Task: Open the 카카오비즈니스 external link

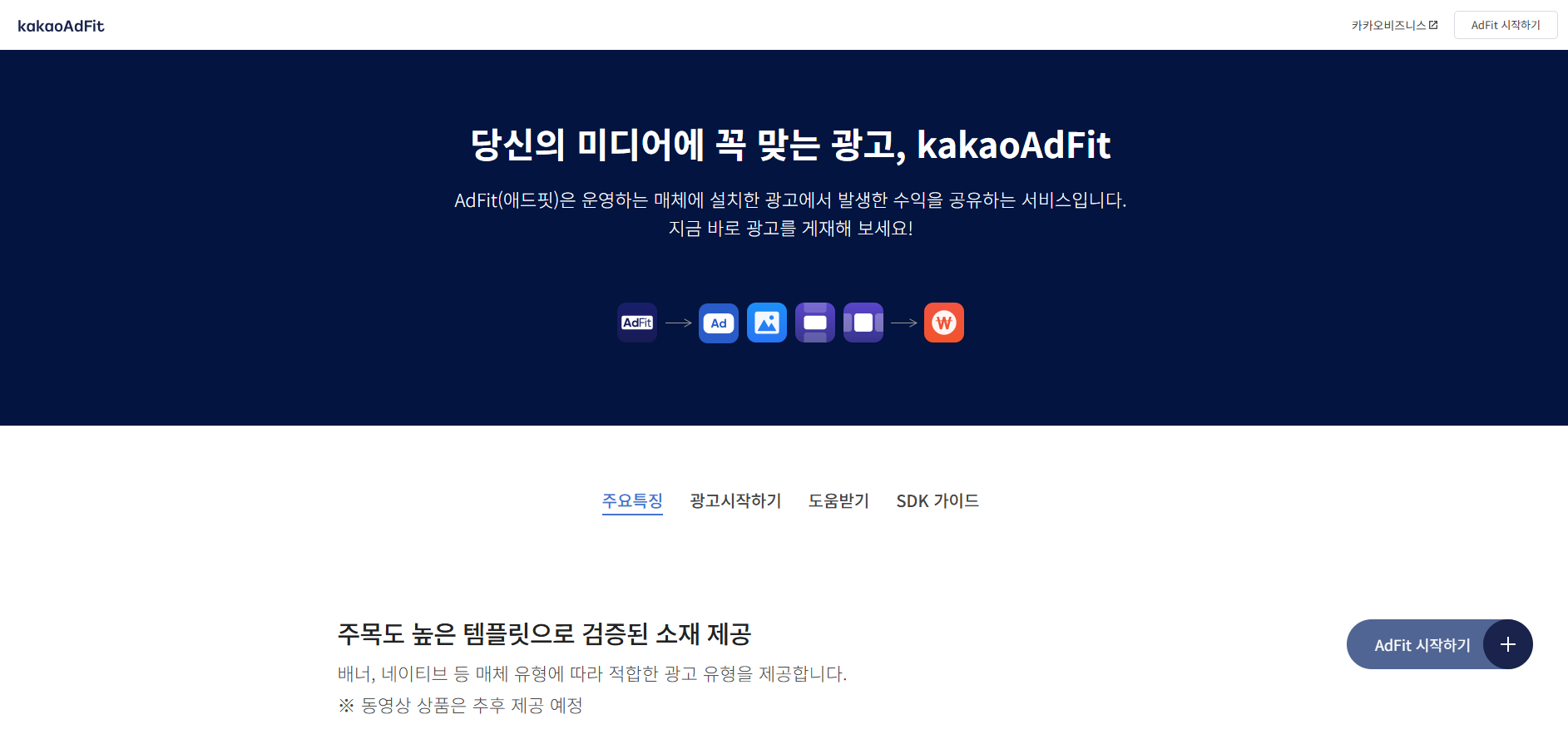Action: pyautogui.click(x=1394, y=26)
